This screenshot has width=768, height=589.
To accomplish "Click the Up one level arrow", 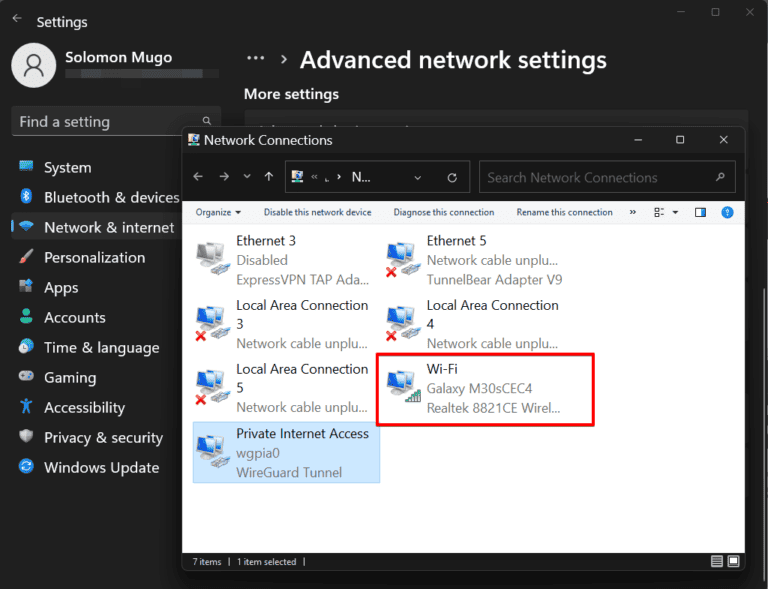I will (268, 177).
